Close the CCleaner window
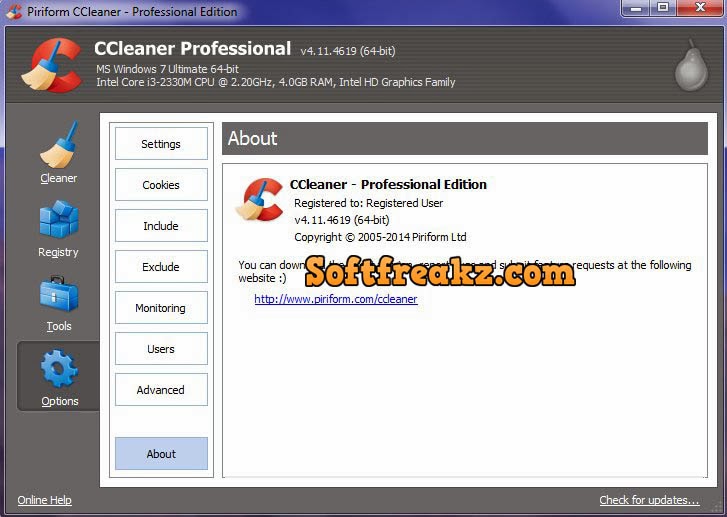Screen dimensions: 727x517 (701, 8)
